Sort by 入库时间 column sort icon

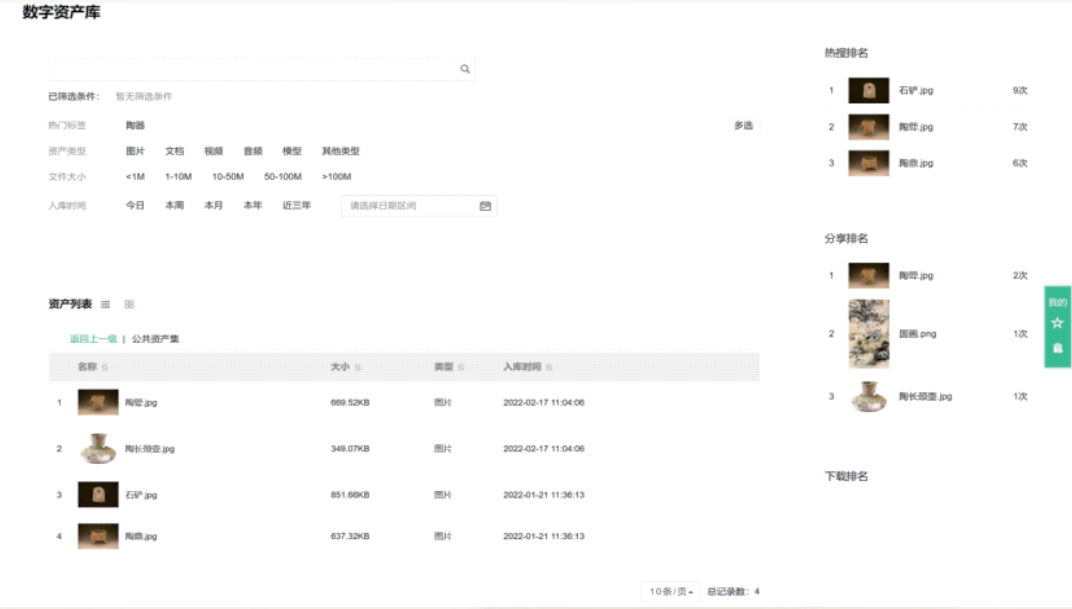[x=549, y=368]
